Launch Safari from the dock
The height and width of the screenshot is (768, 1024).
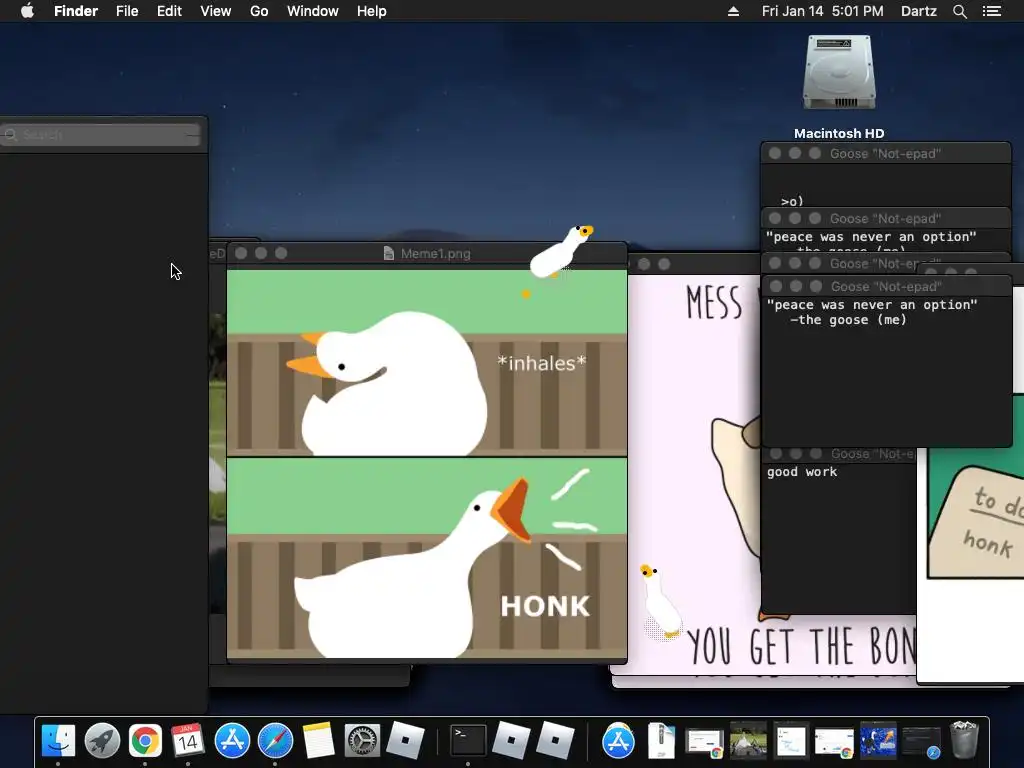pos(275,741)
